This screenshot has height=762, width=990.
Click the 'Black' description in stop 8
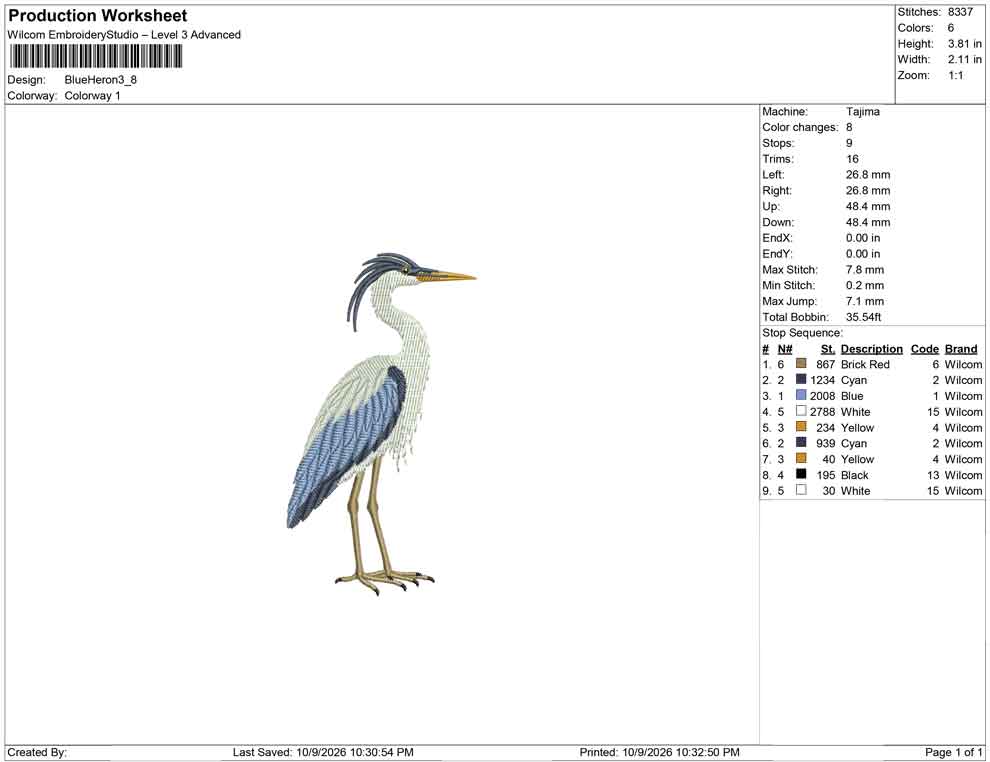(855, 475)
